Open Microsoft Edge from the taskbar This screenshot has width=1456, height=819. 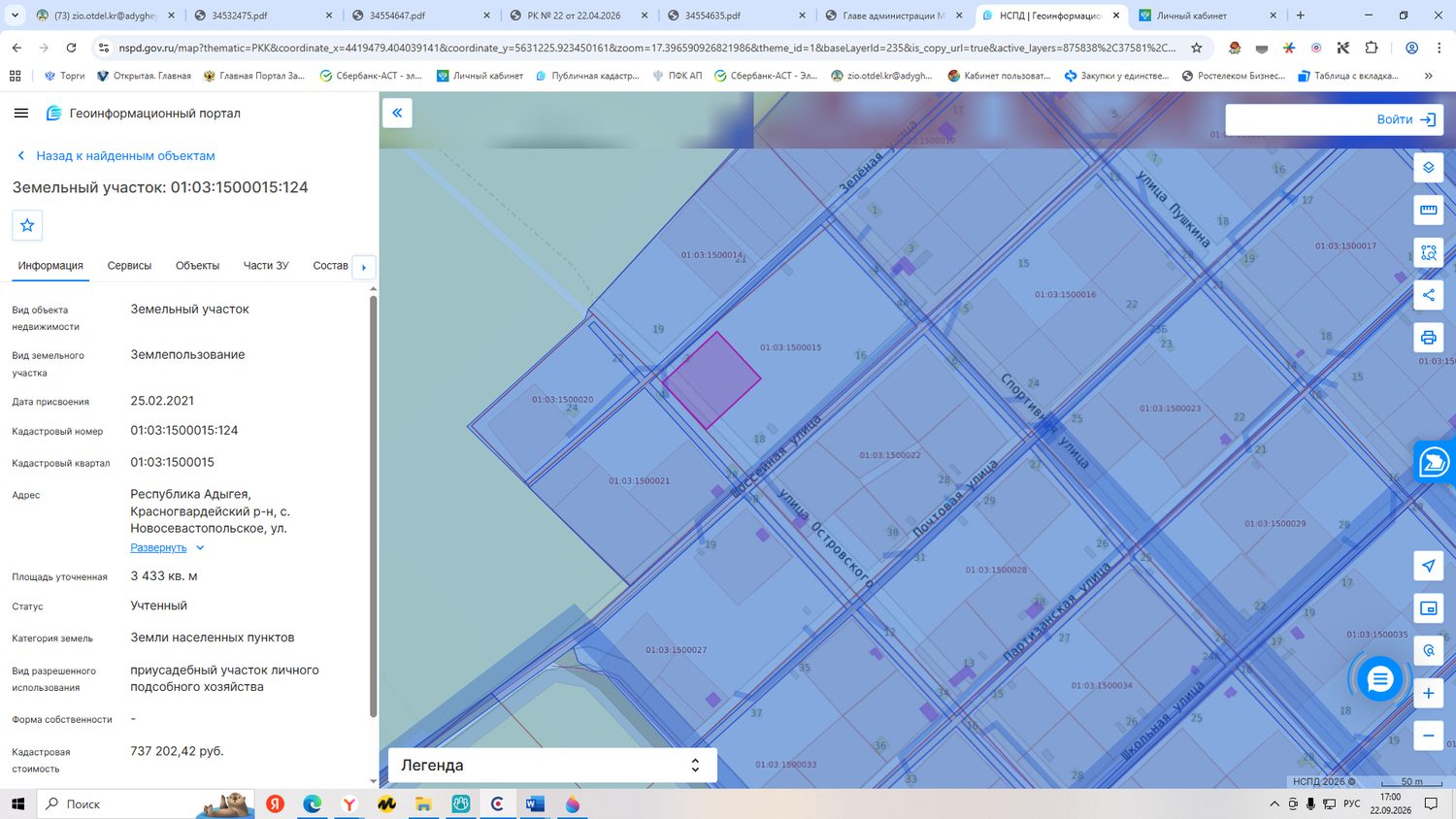click(313, 803)
